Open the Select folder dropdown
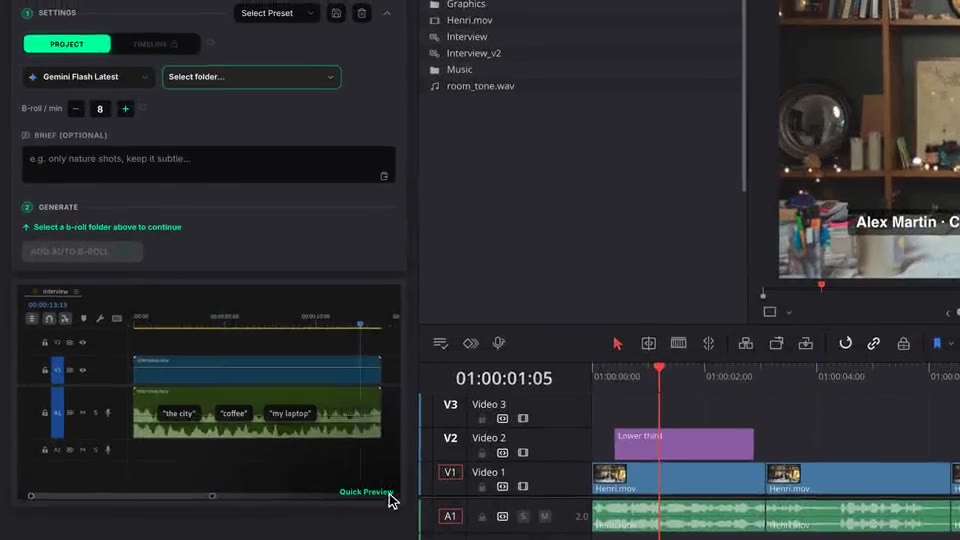 [x=251, y=77]
